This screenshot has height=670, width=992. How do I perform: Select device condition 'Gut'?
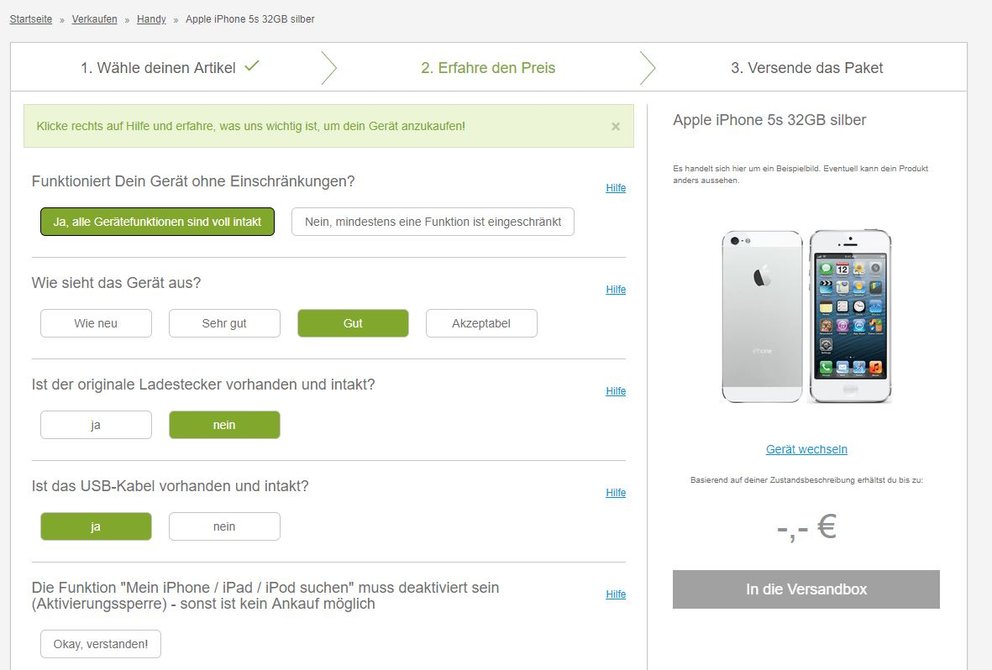pos(353,323)
